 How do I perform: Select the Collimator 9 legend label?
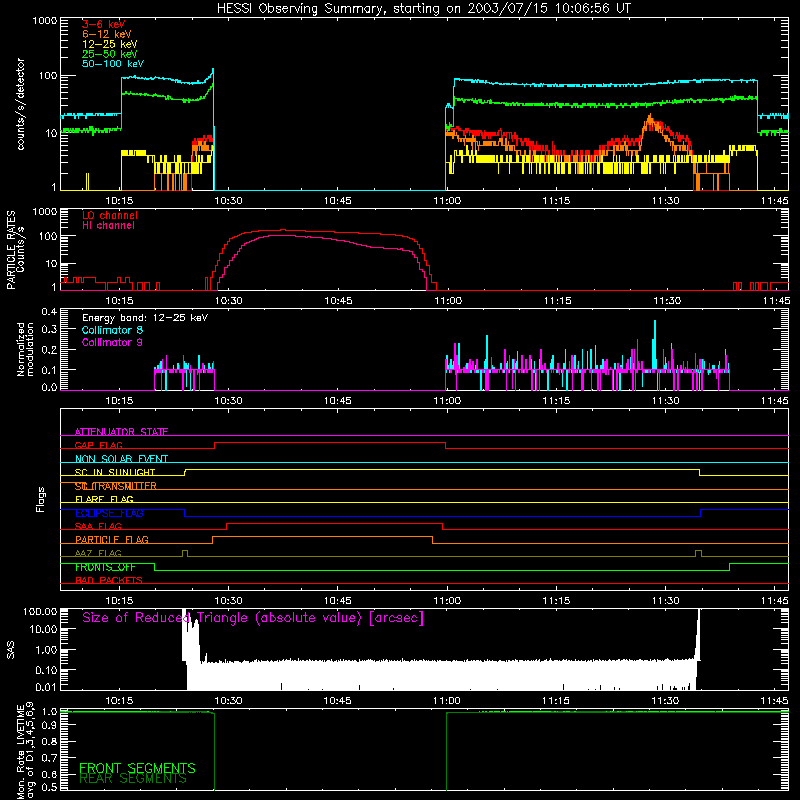[x=112, y=342]
